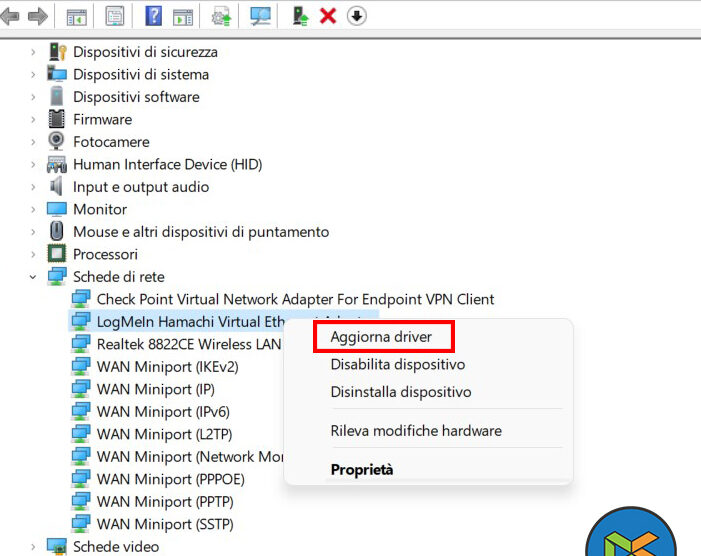Select Realtek 8822CE Wireless LAN adapter
Screen dimensions: 701x556
189,344
